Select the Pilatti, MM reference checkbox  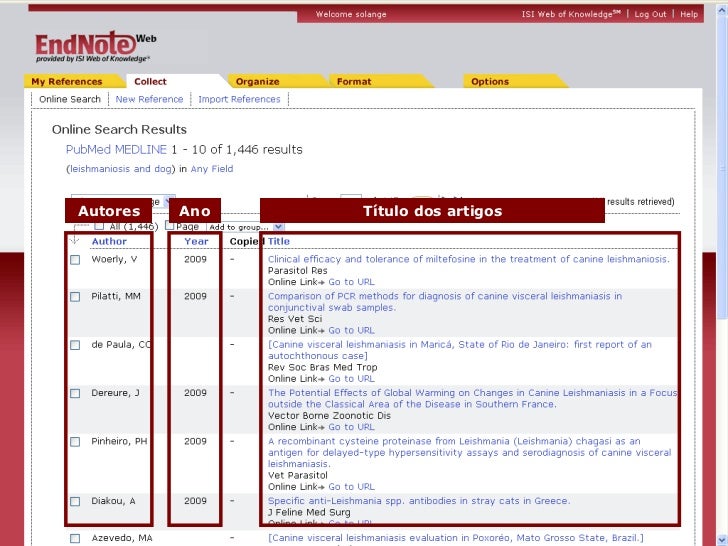pos(75,297)
